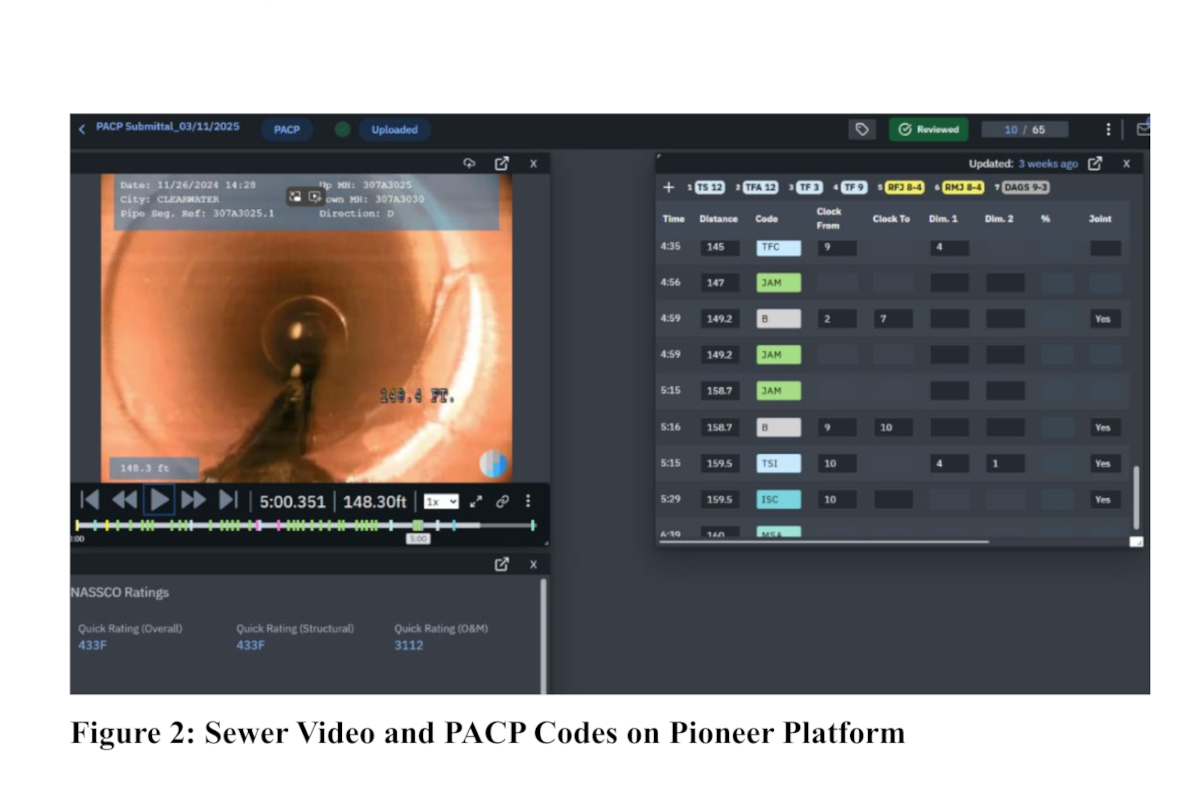The image size is (1200, 800).
Task: Open video controls three-dot menu
Action: (x=528, y=501)
